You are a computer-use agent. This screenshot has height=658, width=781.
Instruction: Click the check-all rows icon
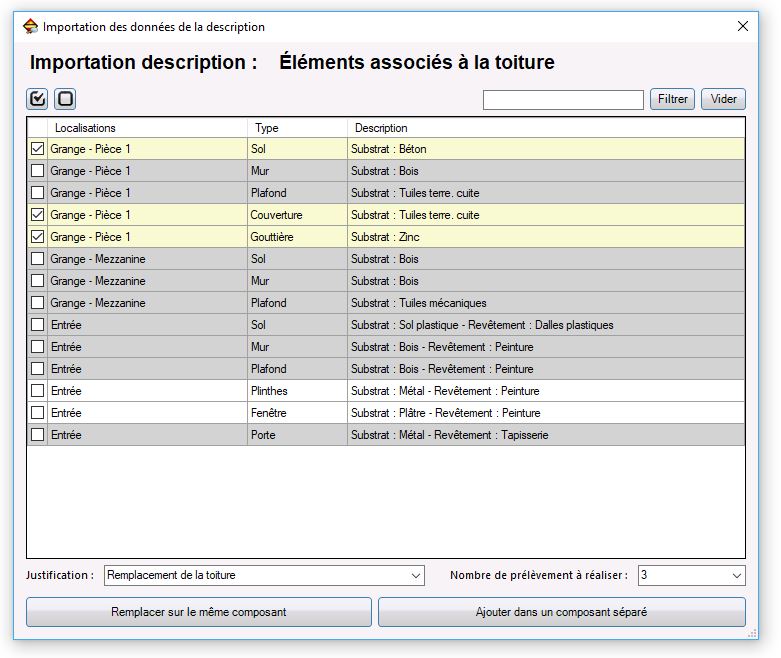pos(37,99)
